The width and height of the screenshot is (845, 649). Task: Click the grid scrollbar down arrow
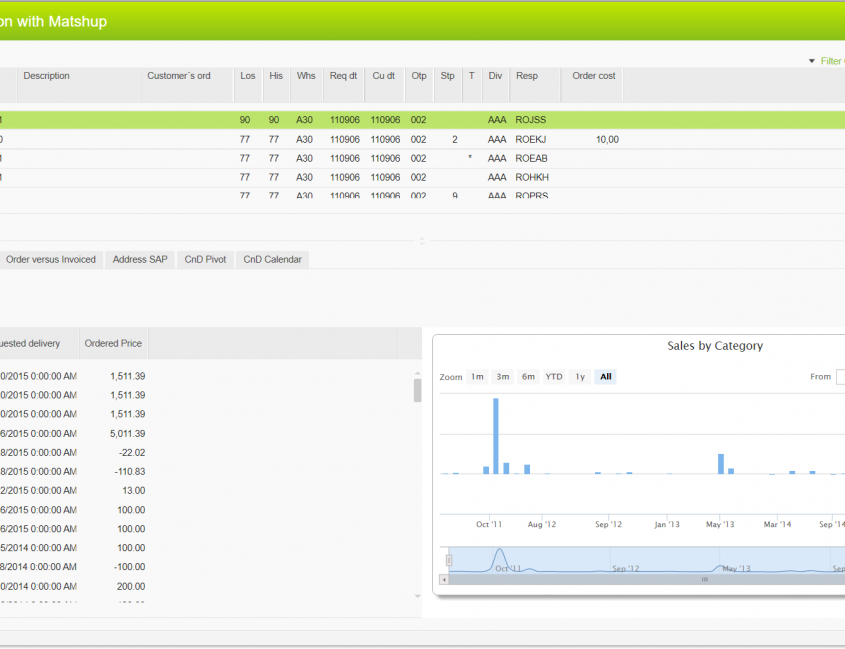click(417, 596)
